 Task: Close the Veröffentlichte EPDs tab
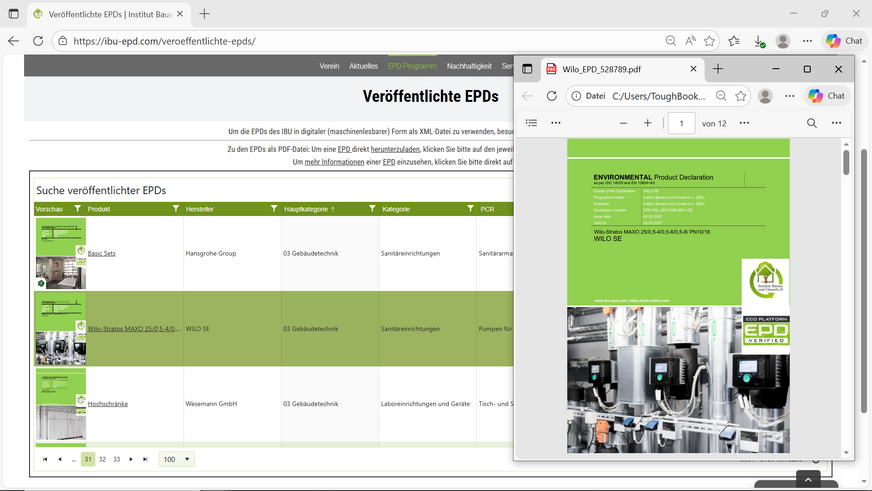[180, 14]
